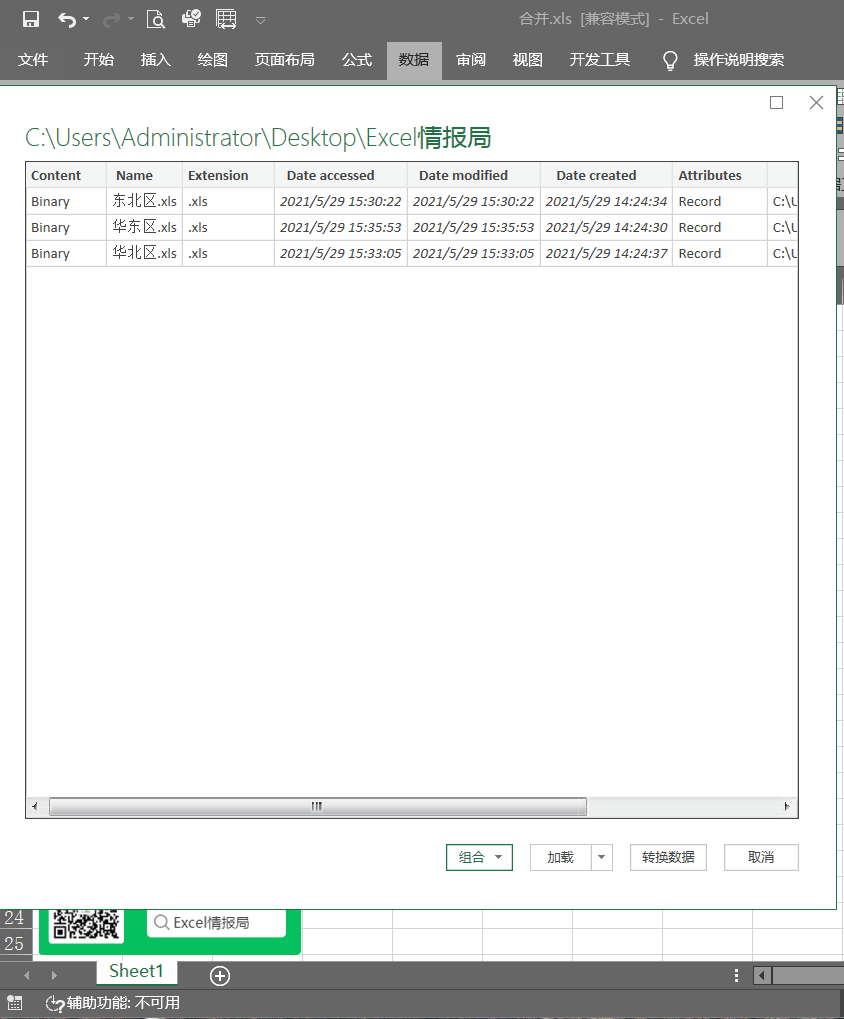The height and width of the screenshot is (1019, 844).
Task: Click the printer-with-checkmark quick print icon
Action: 191,19
